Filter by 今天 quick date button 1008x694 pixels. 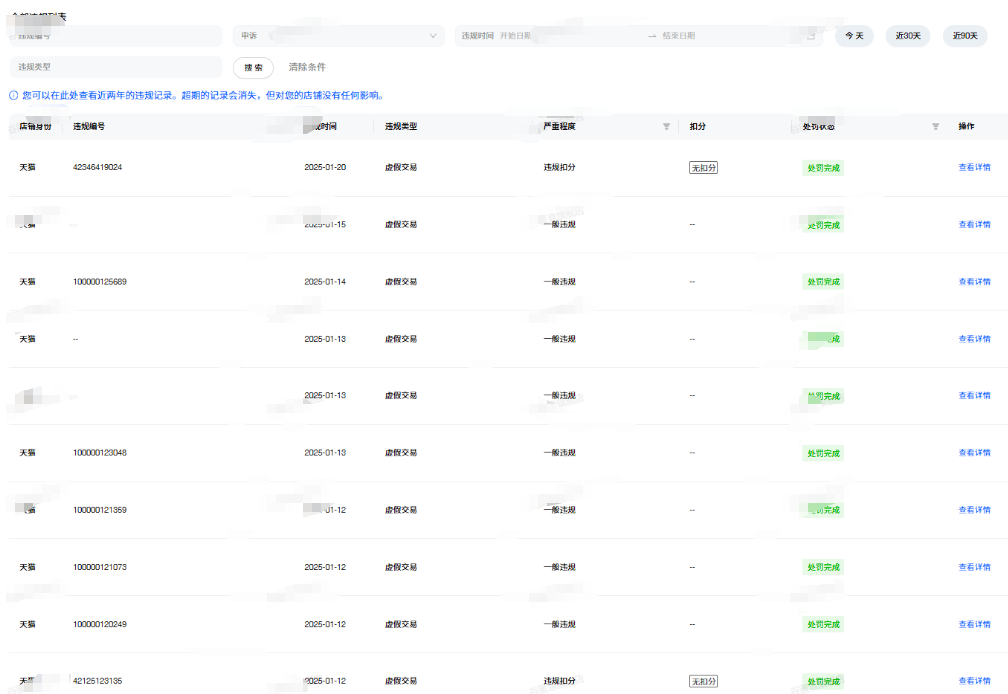pos(854,36)
